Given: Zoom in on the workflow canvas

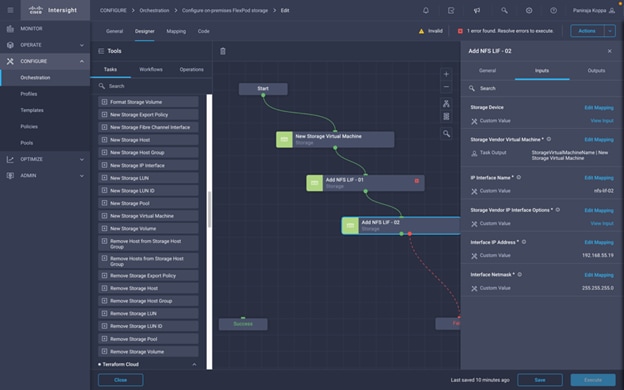Looking at the screenshot, I should [x=446, y=74].
